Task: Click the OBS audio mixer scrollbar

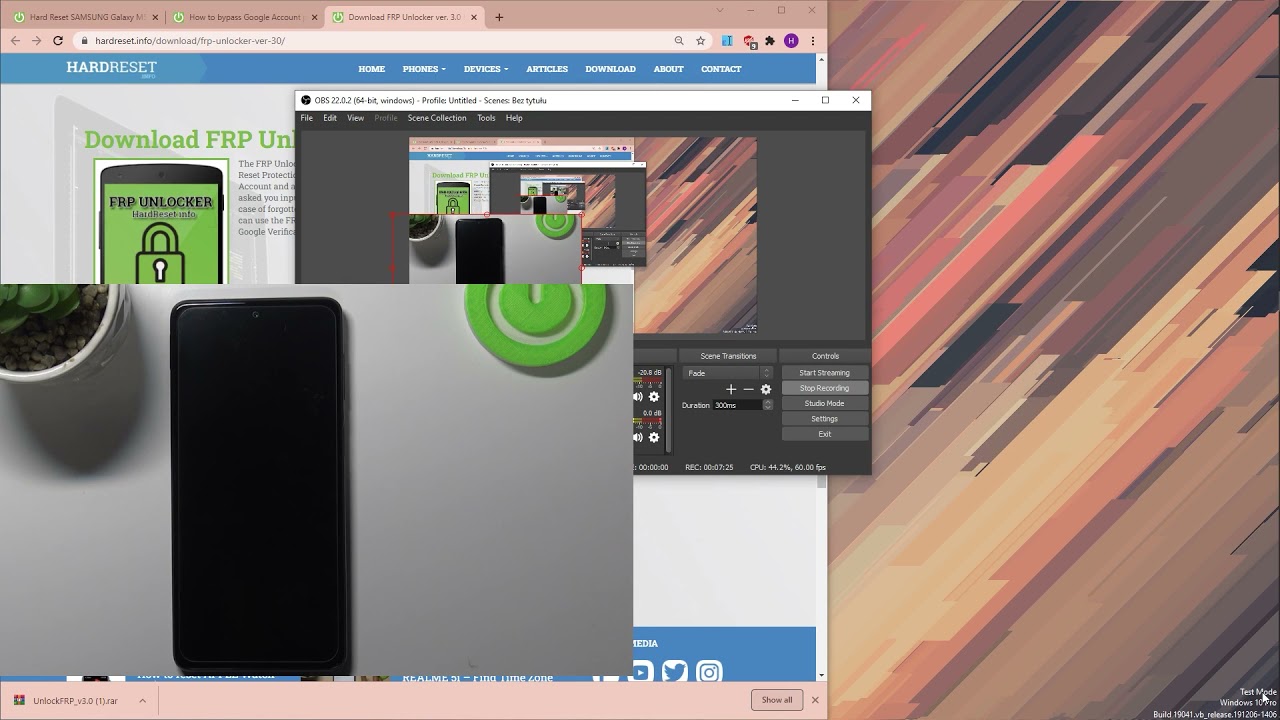Action: [x=668, y=410]
